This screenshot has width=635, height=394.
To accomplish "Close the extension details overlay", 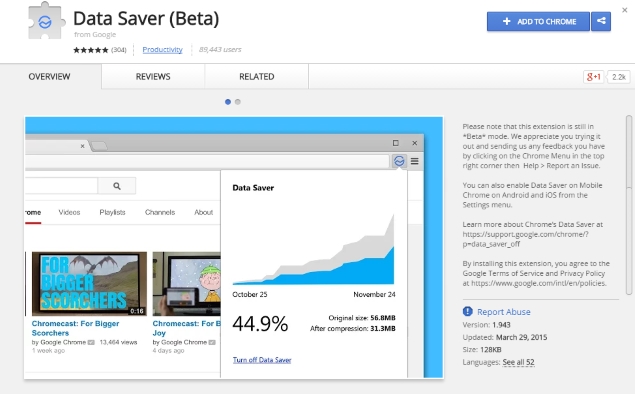I will (624, 10).
